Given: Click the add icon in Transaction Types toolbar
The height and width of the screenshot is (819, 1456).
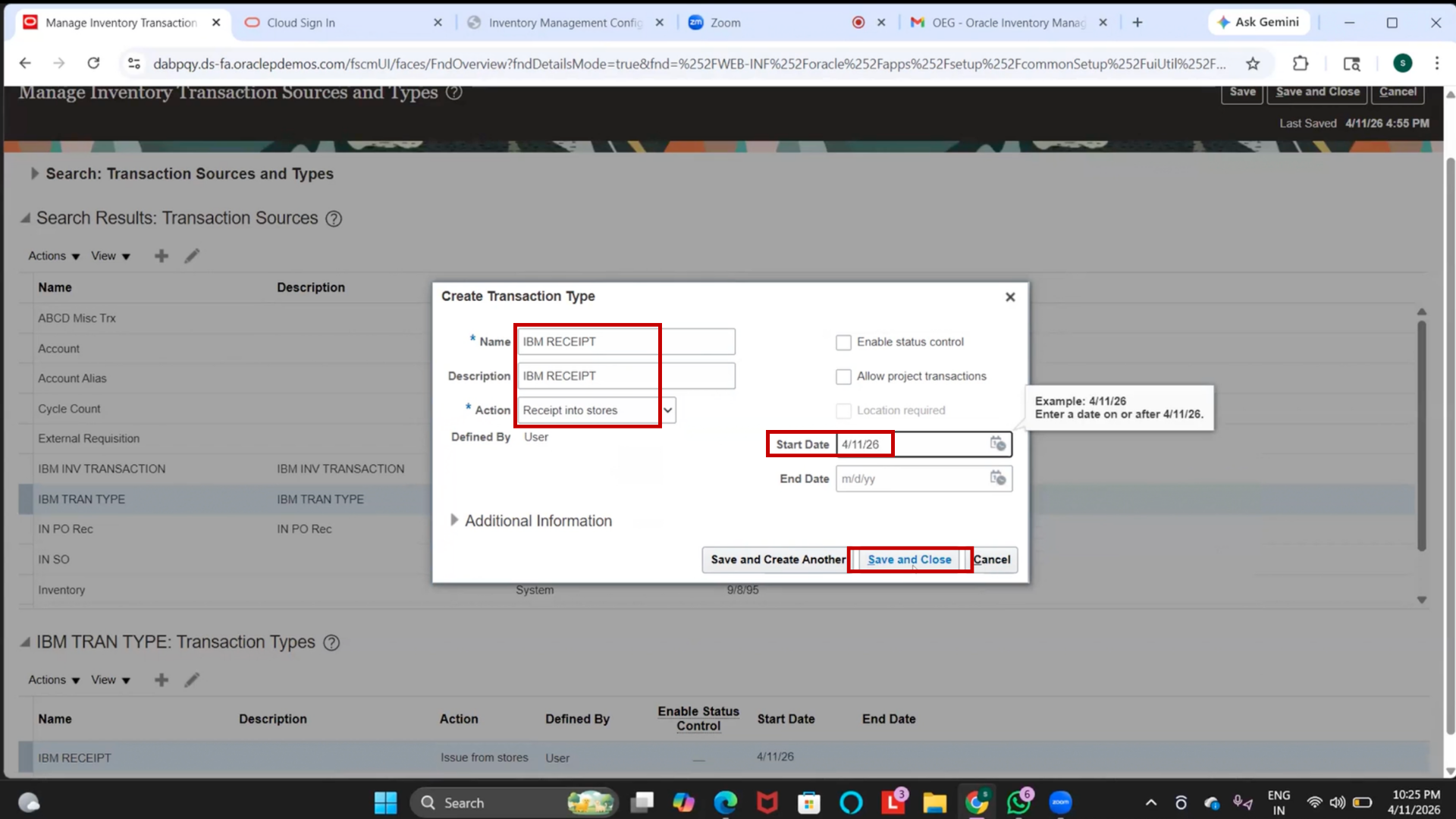Looking at the screenshot, I should point(162,680).
